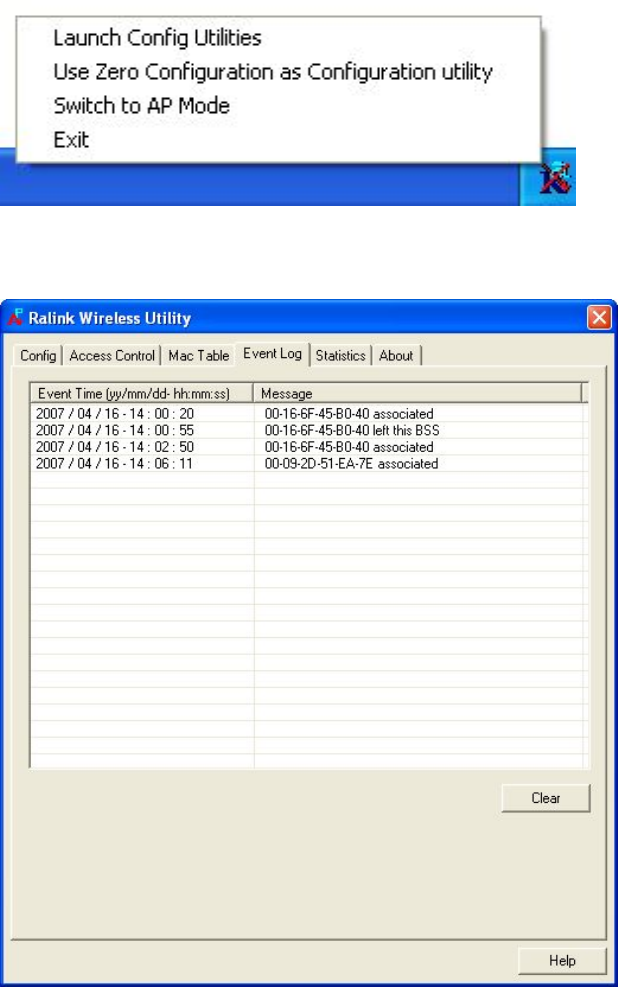618x987 pixels.
Task: Click message '00-09-2D-51-EA-7E associated'
Action: click(351, 464)
